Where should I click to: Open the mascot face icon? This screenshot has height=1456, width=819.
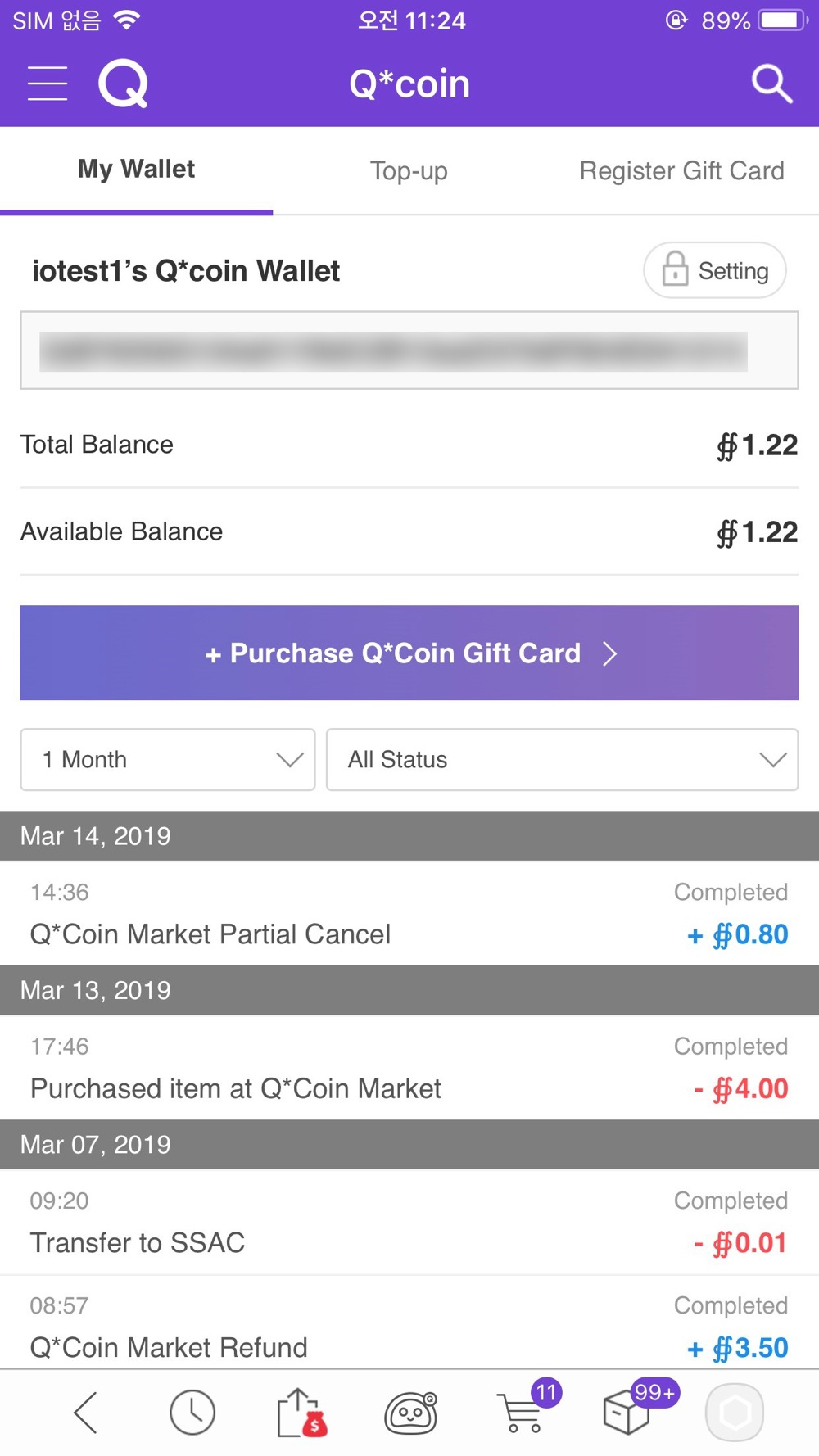coord(411,1413)
